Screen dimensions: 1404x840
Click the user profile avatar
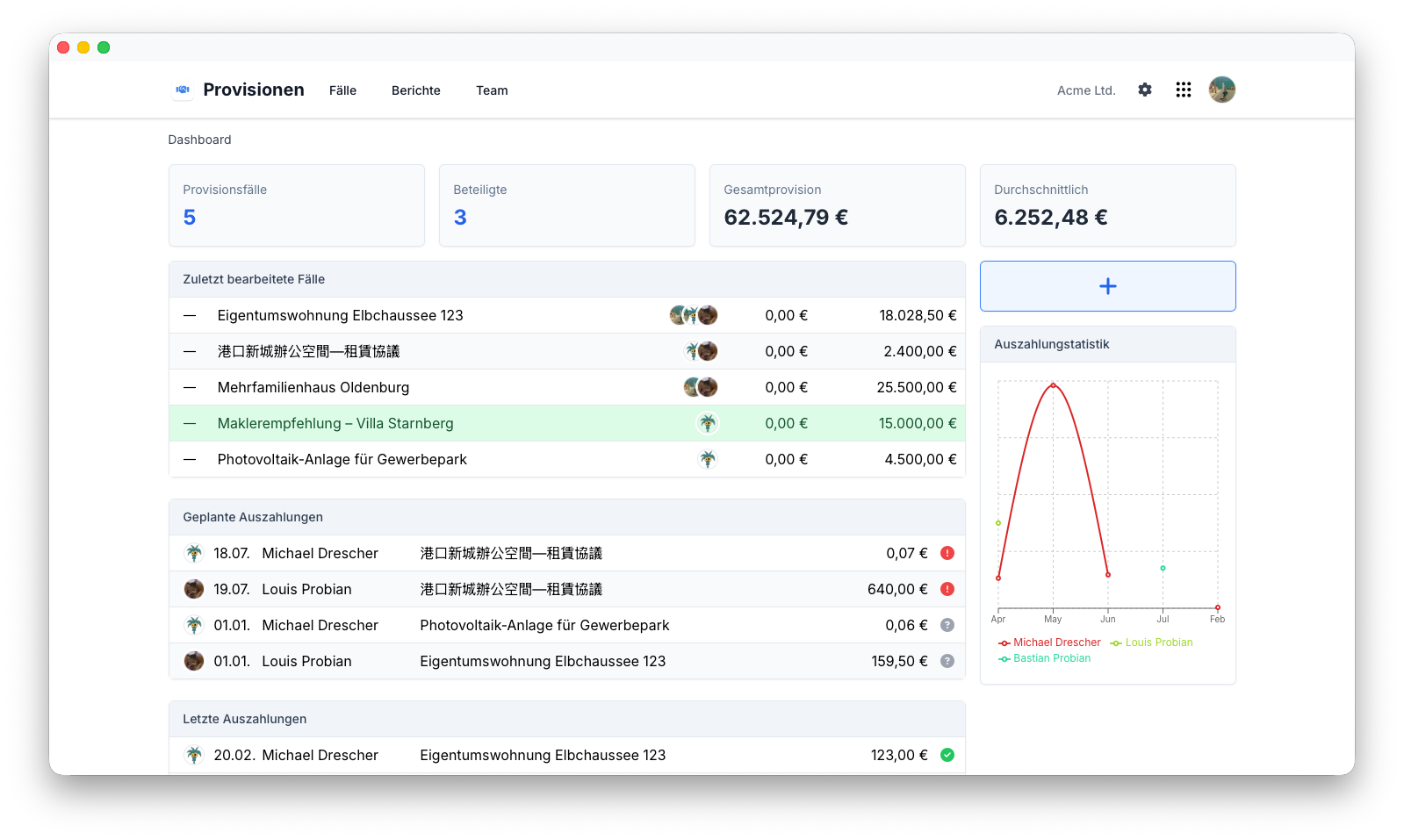[1221, 90]
